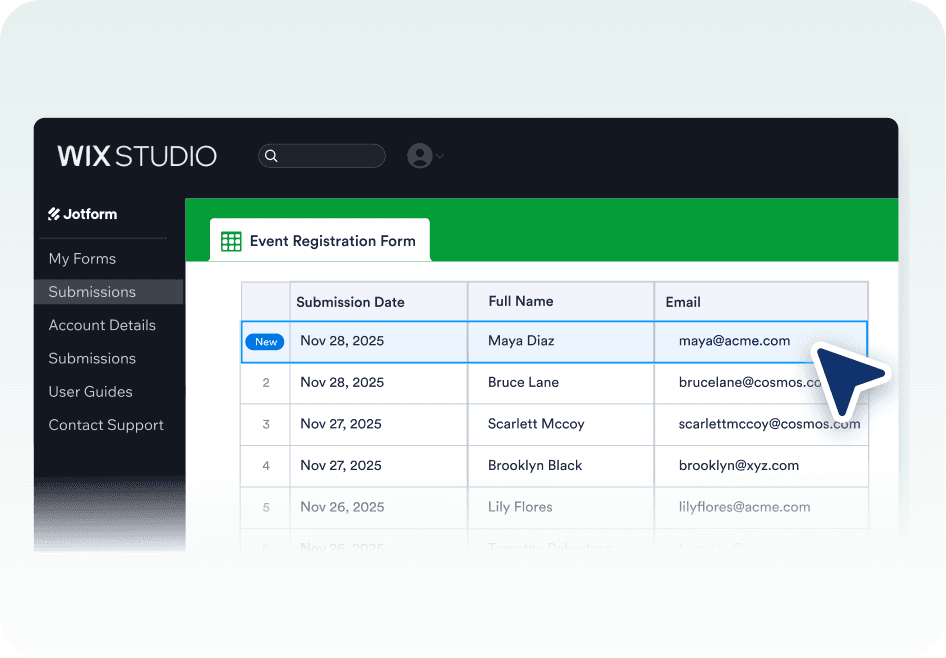Click the magnifier icon in search bar
The width and height of the screenshot is (946, 658).
pyautogui.click(x=271, y=156)
